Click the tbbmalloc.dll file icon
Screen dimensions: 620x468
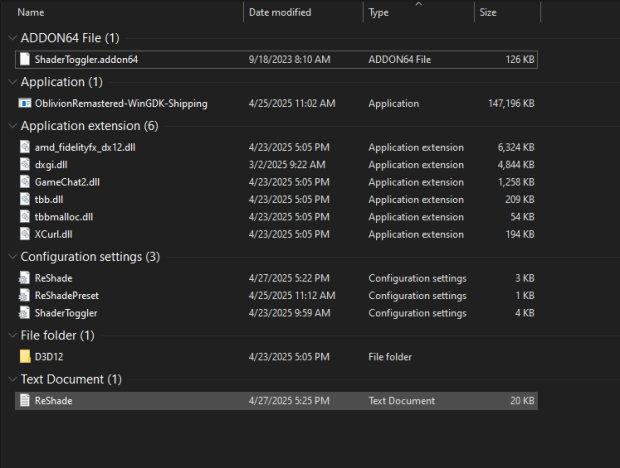[25, 217]
